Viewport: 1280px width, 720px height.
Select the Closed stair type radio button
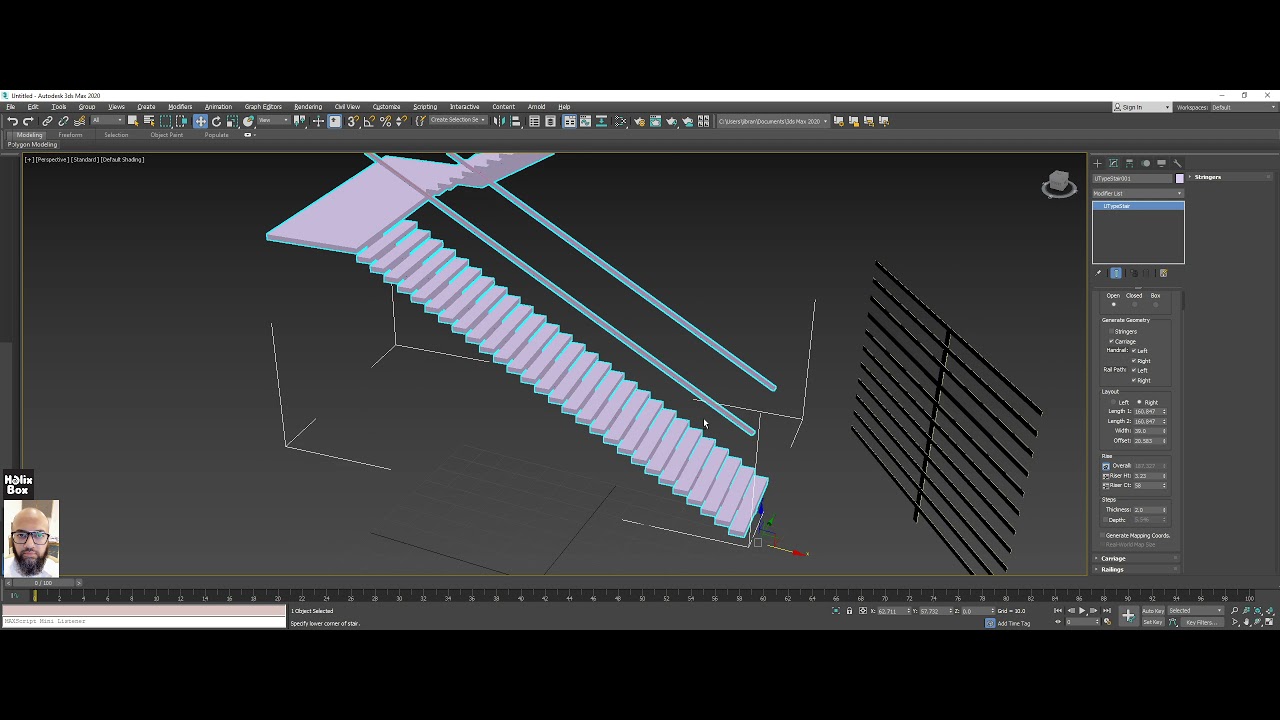coord(1135,304)
